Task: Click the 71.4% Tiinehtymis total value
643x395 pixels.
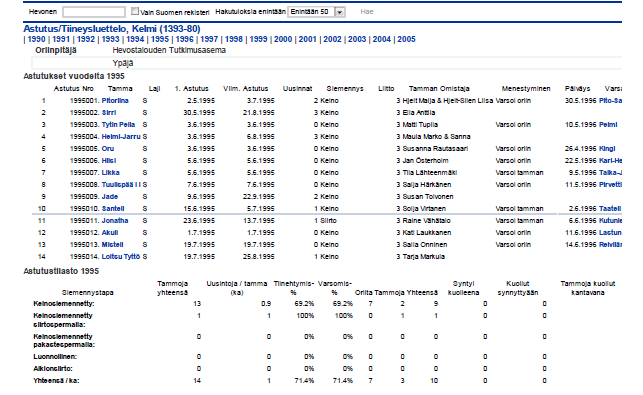Action: pos(304,381)
